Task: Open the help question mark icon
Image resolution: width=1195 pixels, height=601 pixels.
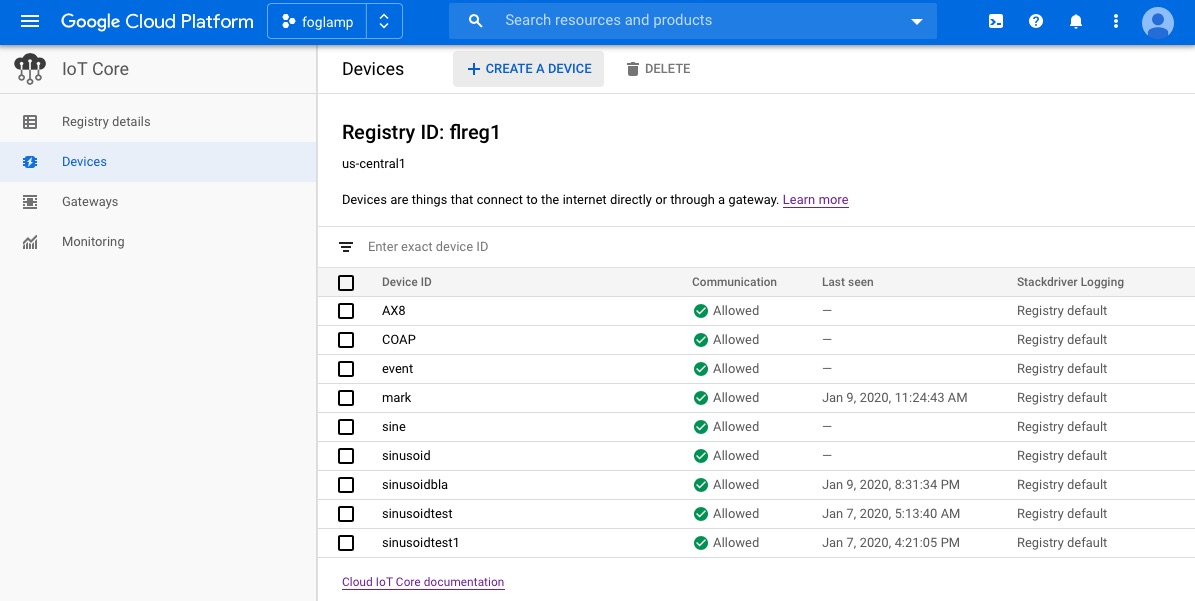Action: 1036,21
